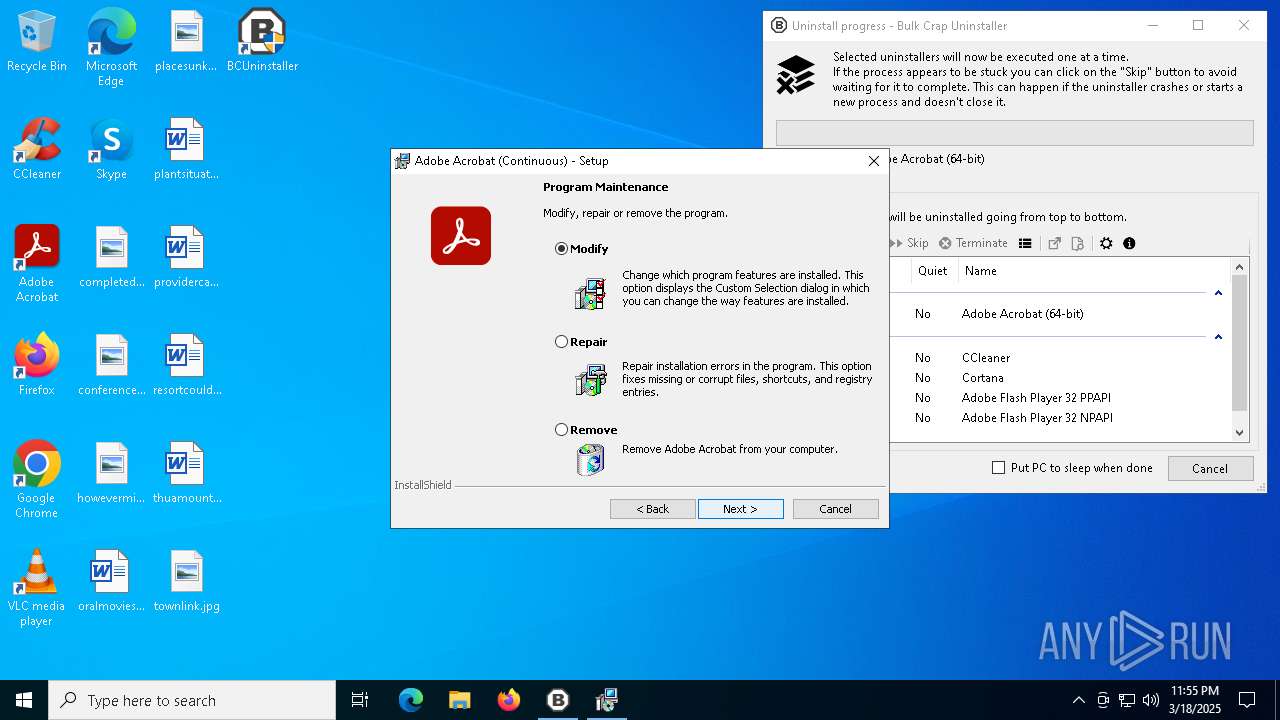Select the Firefox desktop shortcut
This screenshot has height=720, width=1280.
click(x=37, y=365)
